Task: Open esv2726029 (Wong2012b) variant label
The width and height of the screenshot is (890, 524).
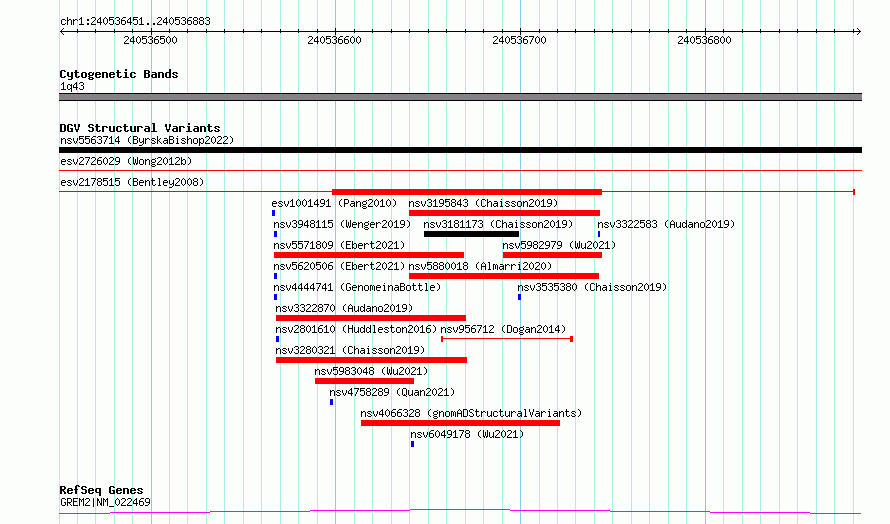Action: tap(126, 161)
